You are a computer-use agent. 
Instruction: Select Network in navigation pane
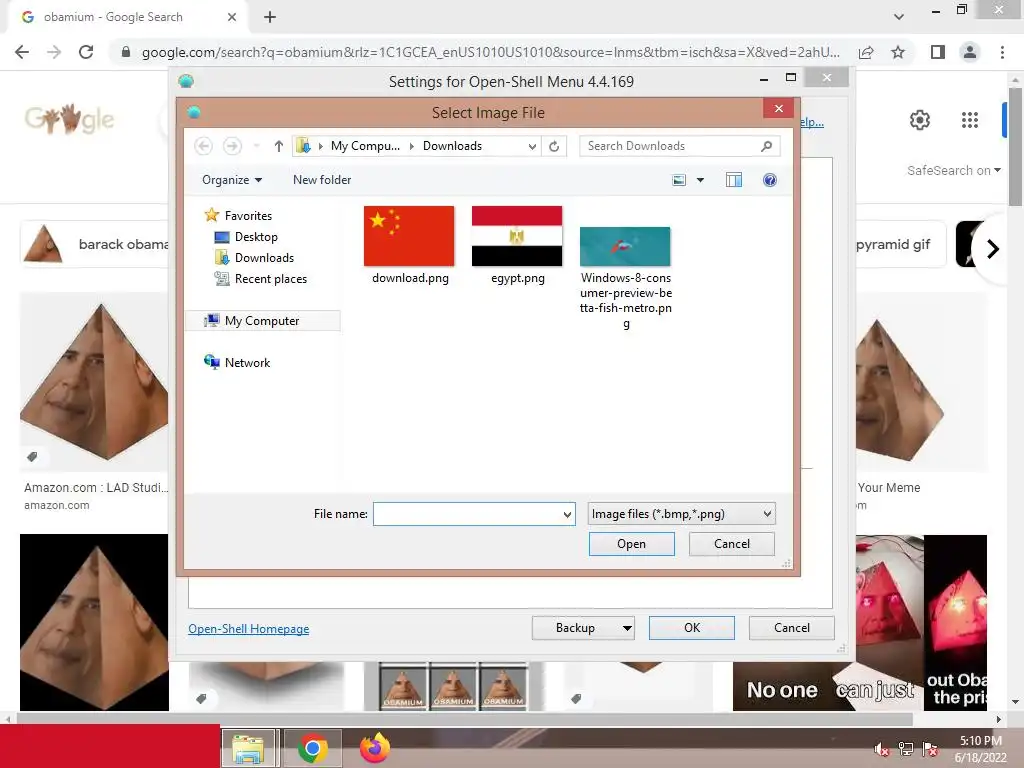(x=237, y=362)
